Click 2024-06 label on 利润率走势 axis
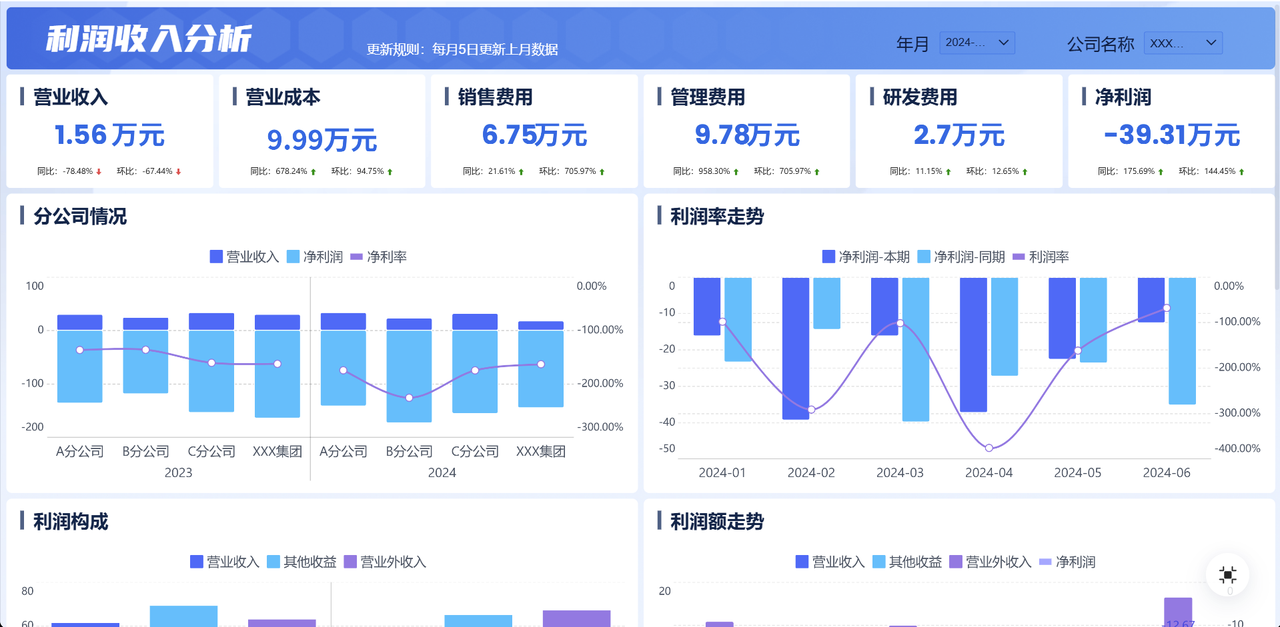Image resolution: width=1280 pixels, height=627 pixels. [x=1167, y=472]
